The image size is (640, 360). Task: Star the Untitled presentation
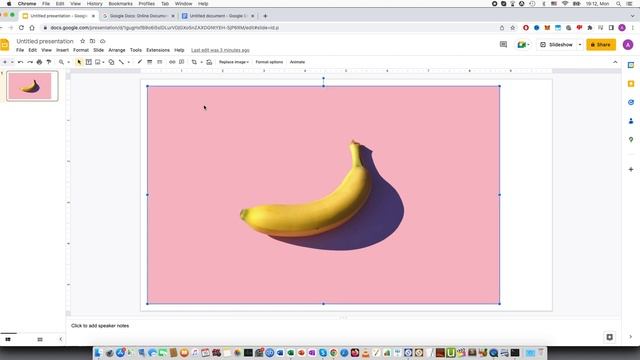pos(82,41)
